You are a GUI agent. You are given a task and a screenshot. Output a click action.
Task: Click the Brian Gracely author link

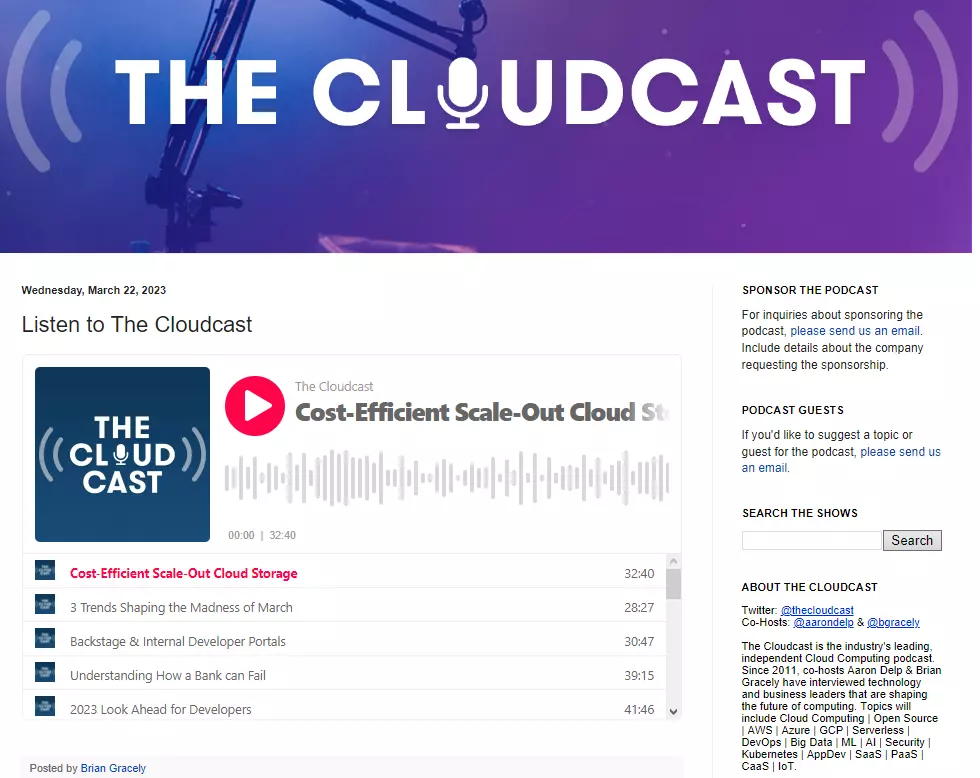[x=113, y=768]
